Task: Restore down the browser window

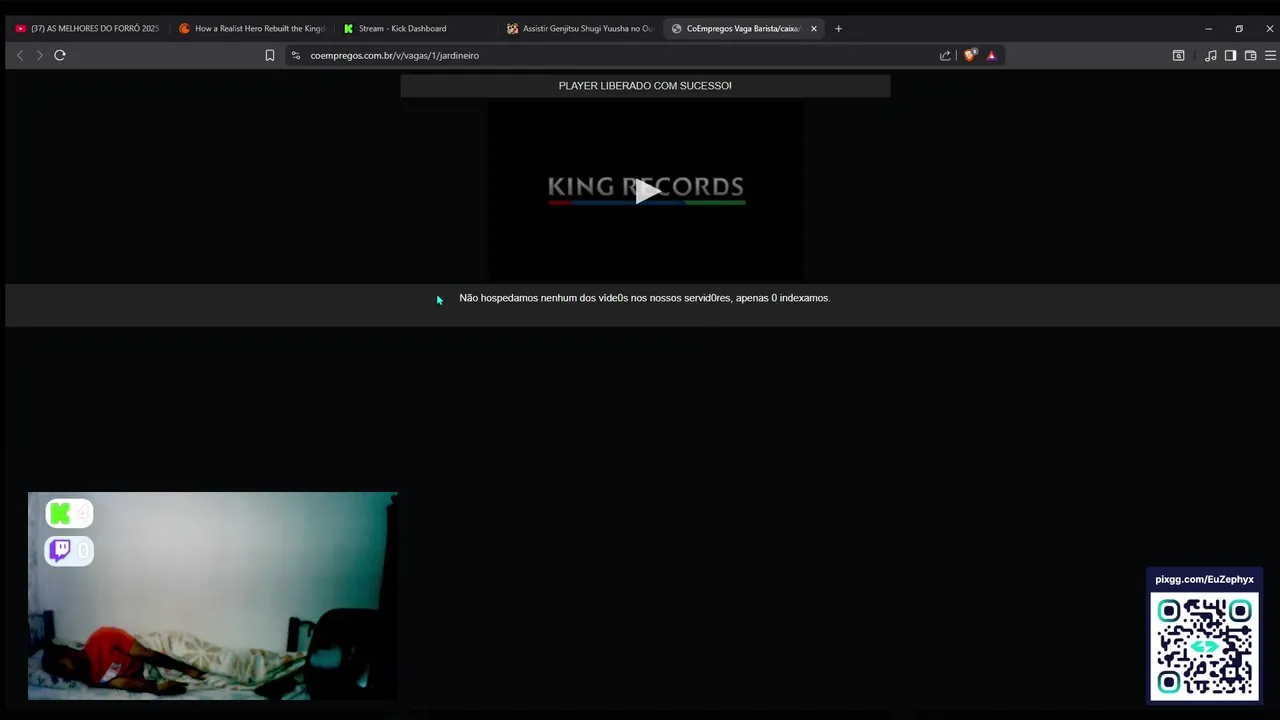Action: 1239,28
